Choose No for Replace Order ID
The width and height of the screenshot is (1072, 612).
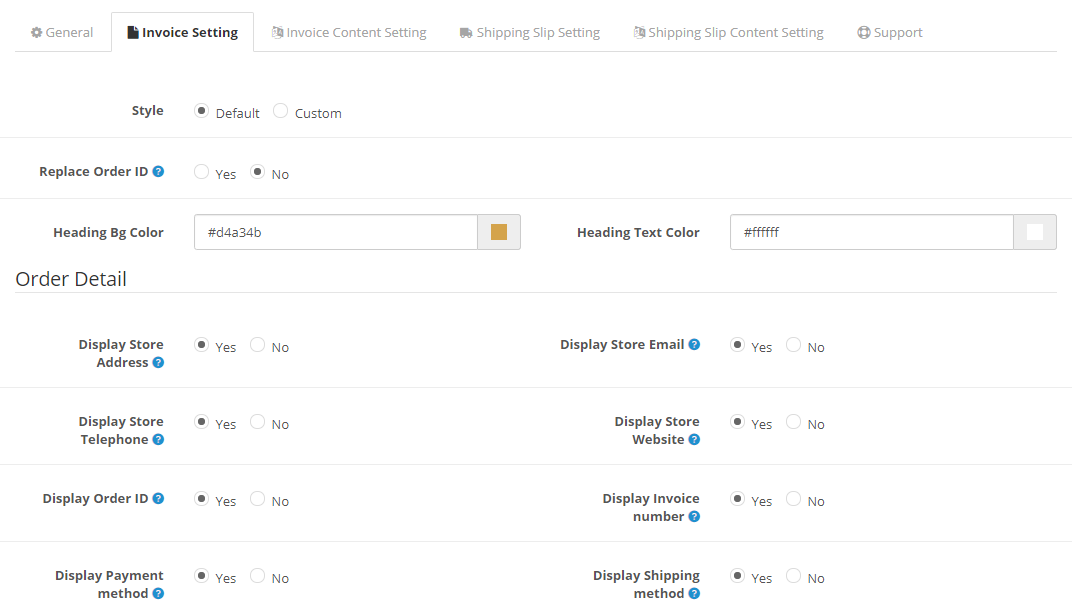257,171
